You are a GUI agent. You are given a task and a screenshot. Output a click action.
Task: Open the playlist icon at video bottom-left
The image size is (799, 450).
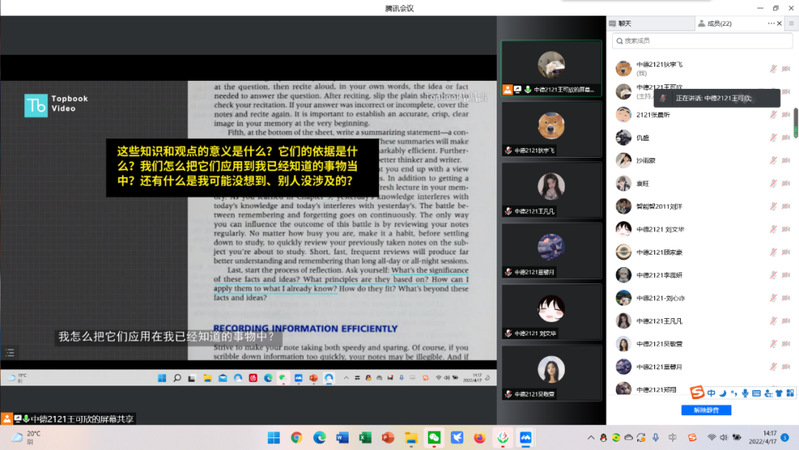10,352
